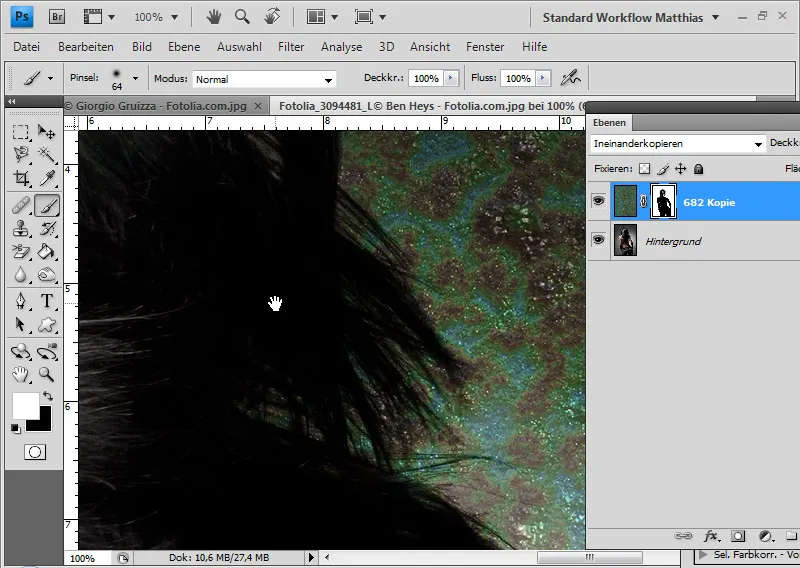This screenshot has height=568, width=800.
Task: Select the Blur tool
Action: coord(21,275)
